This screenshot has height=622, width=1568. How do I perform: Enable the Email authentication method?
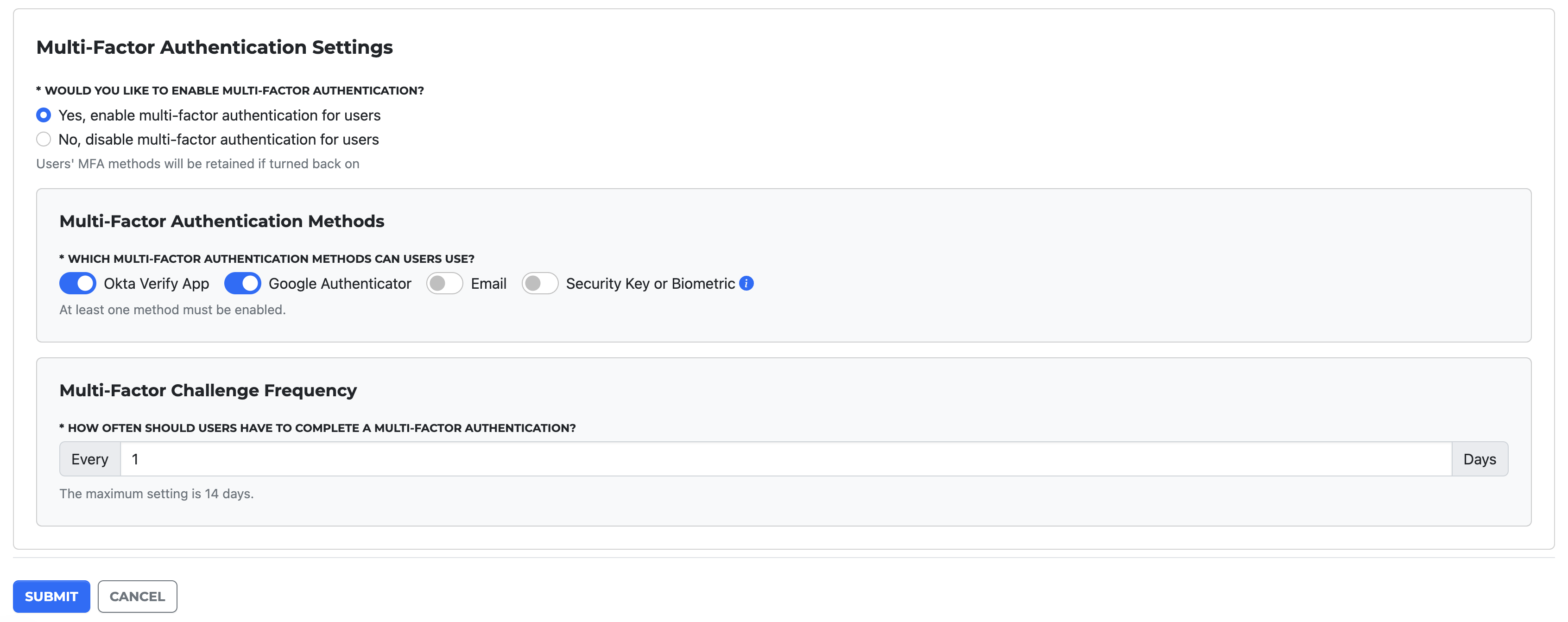(445, 283)
